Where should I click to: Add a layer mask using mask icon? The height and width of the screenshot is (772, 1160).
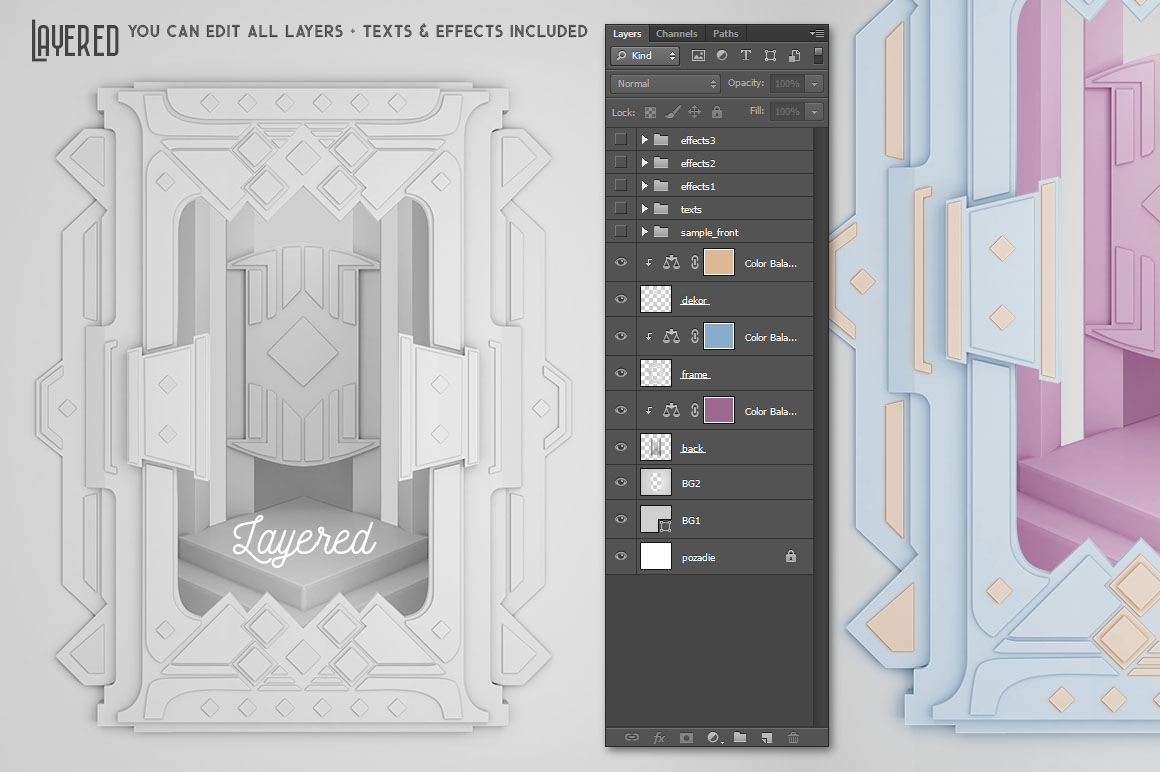coord(686,738)
